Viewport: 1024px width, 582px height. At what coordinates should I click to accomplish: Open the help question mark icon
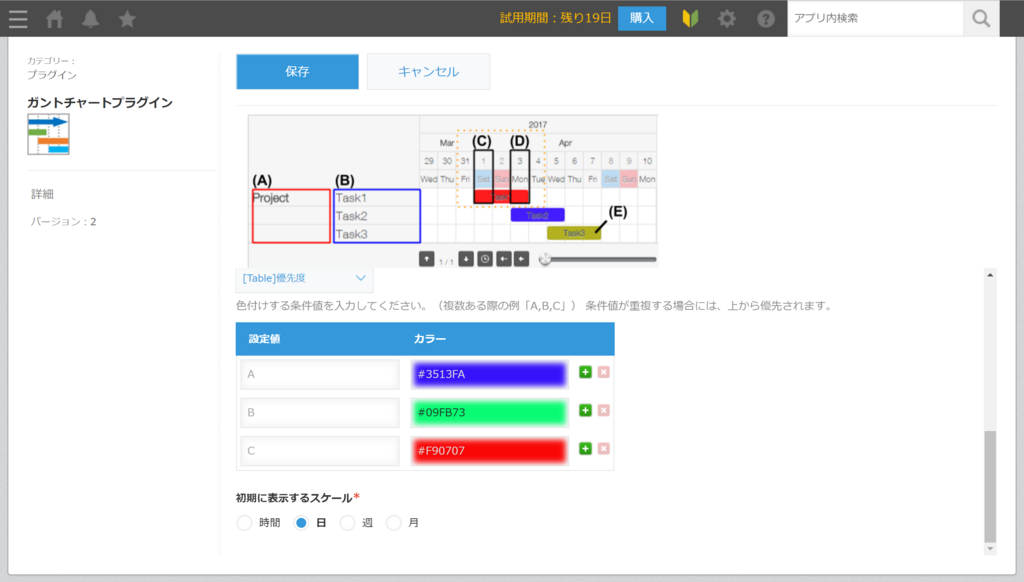click(x=765, y=18)
